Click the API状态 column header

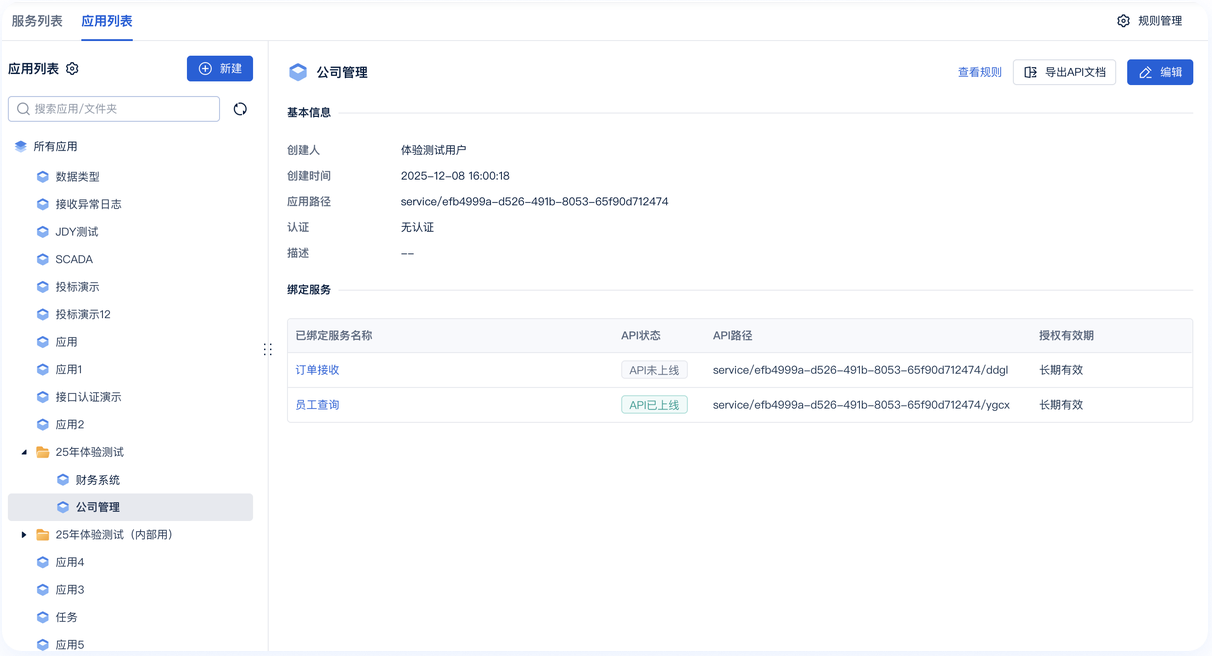click(x=641, y=336)
